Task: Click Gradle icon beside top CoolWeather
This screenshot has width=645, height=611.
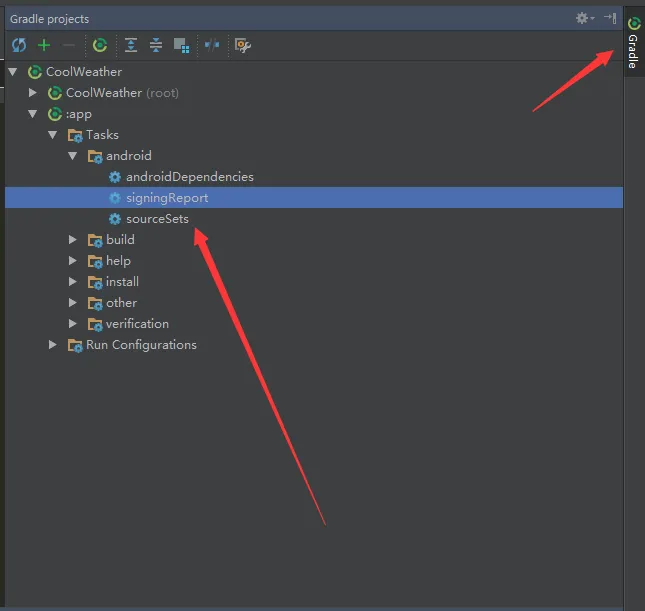Action: 35,72
